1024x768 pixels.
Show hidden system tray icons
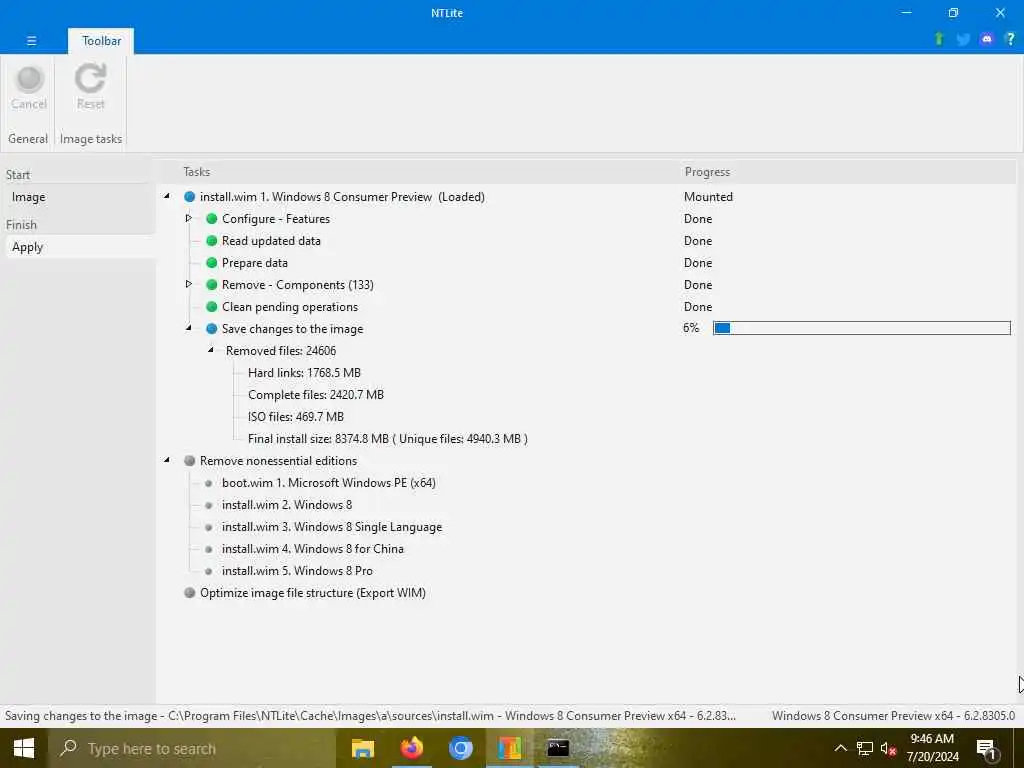[840, 748]
